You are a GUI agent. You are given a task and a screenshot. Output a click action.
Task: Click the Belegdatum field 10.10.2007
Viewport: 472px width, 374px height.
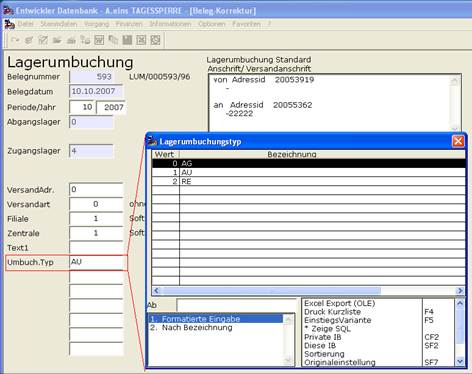pyautogui.click(x=96, y=91)
